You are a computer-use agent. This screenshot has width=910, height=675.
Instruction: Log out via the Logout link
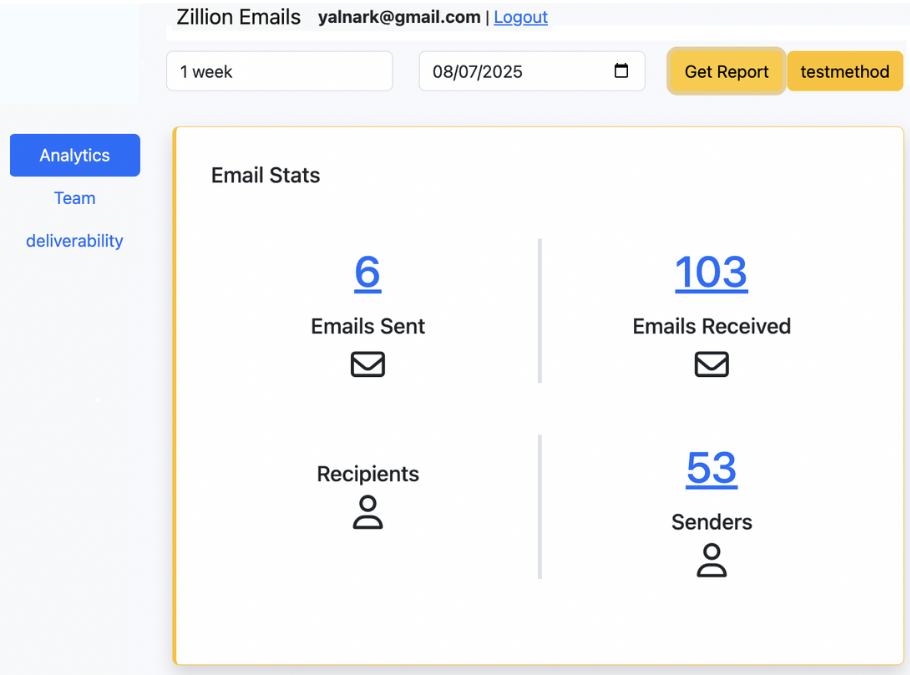click(x=520, y=17)
